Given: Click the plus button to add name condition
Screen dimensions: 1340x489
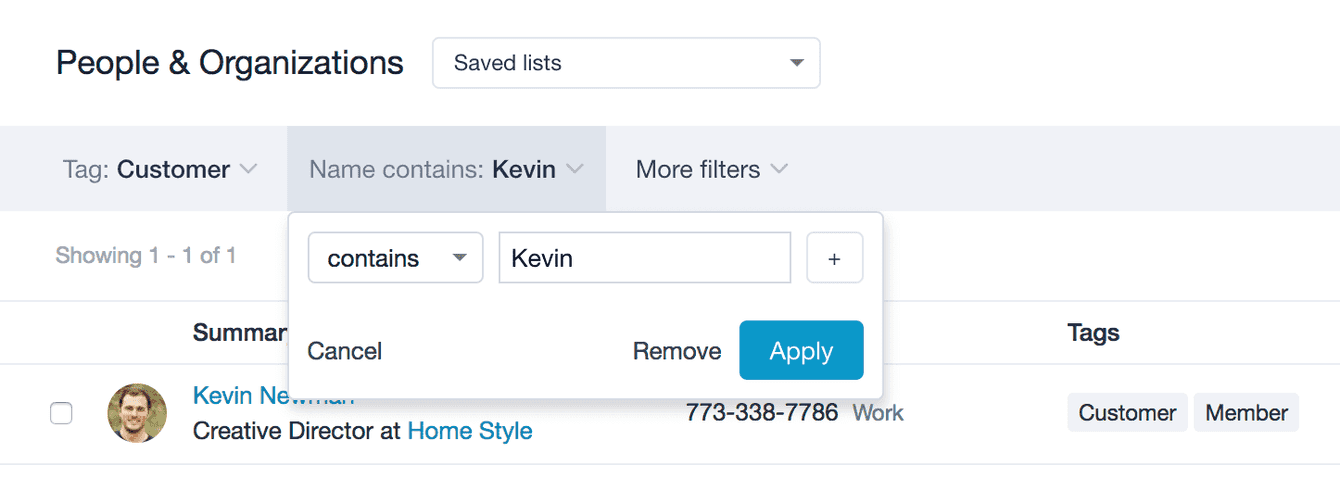Looking at the screenshot, I should tap(835, 258).
